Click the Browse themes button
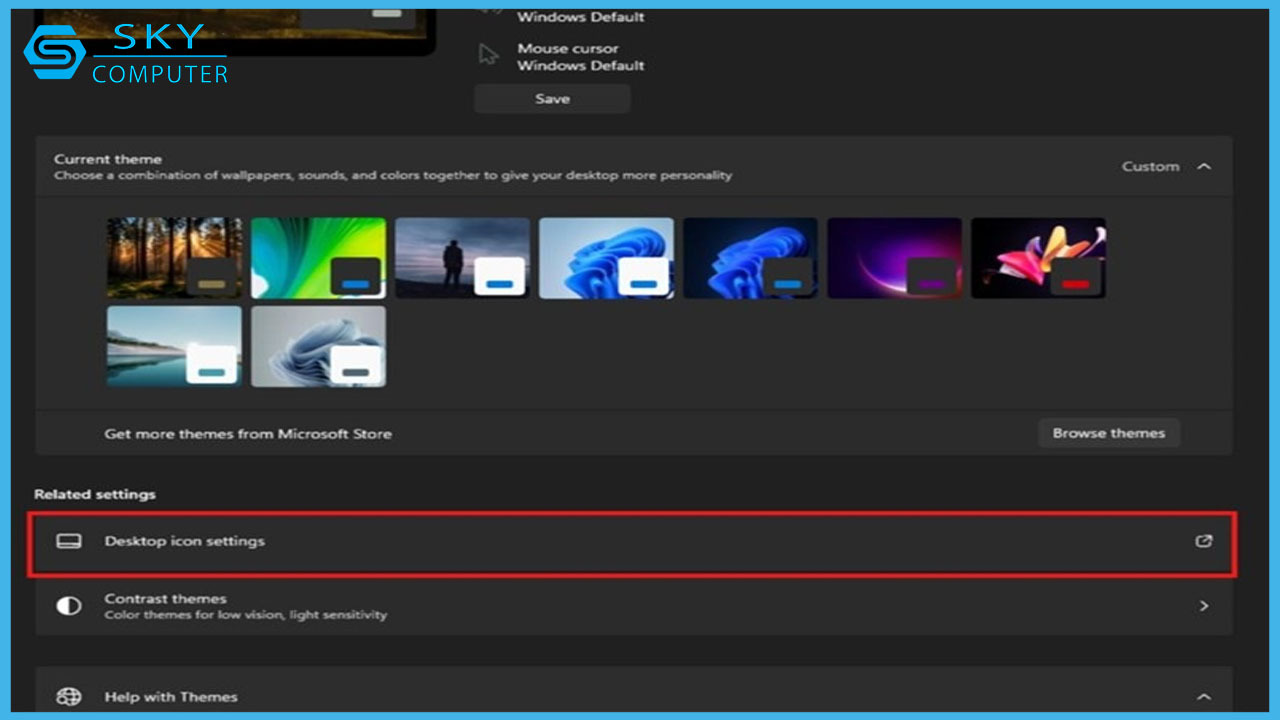1280x720 pixels. click(1108, 433)
